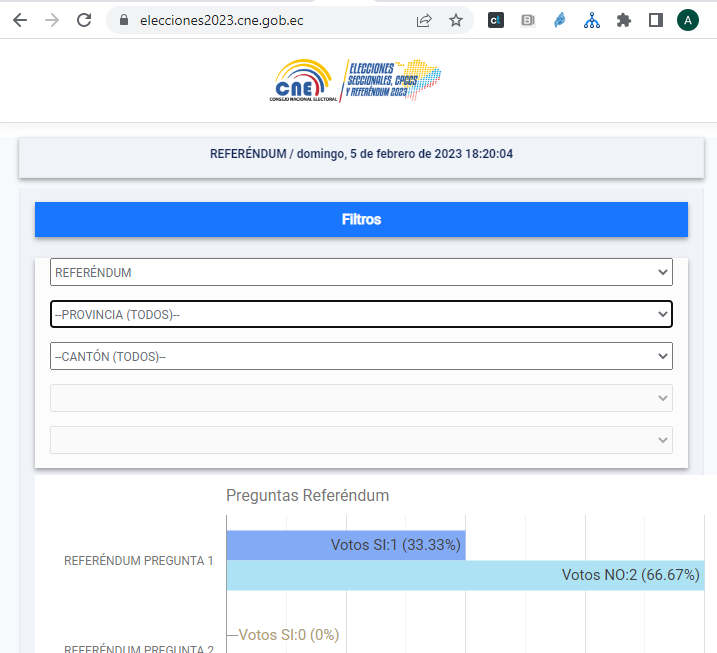717x653 pixels.
Task: Click the CNE Consejo Nacional Electoral logo
Action: point(303,80)
